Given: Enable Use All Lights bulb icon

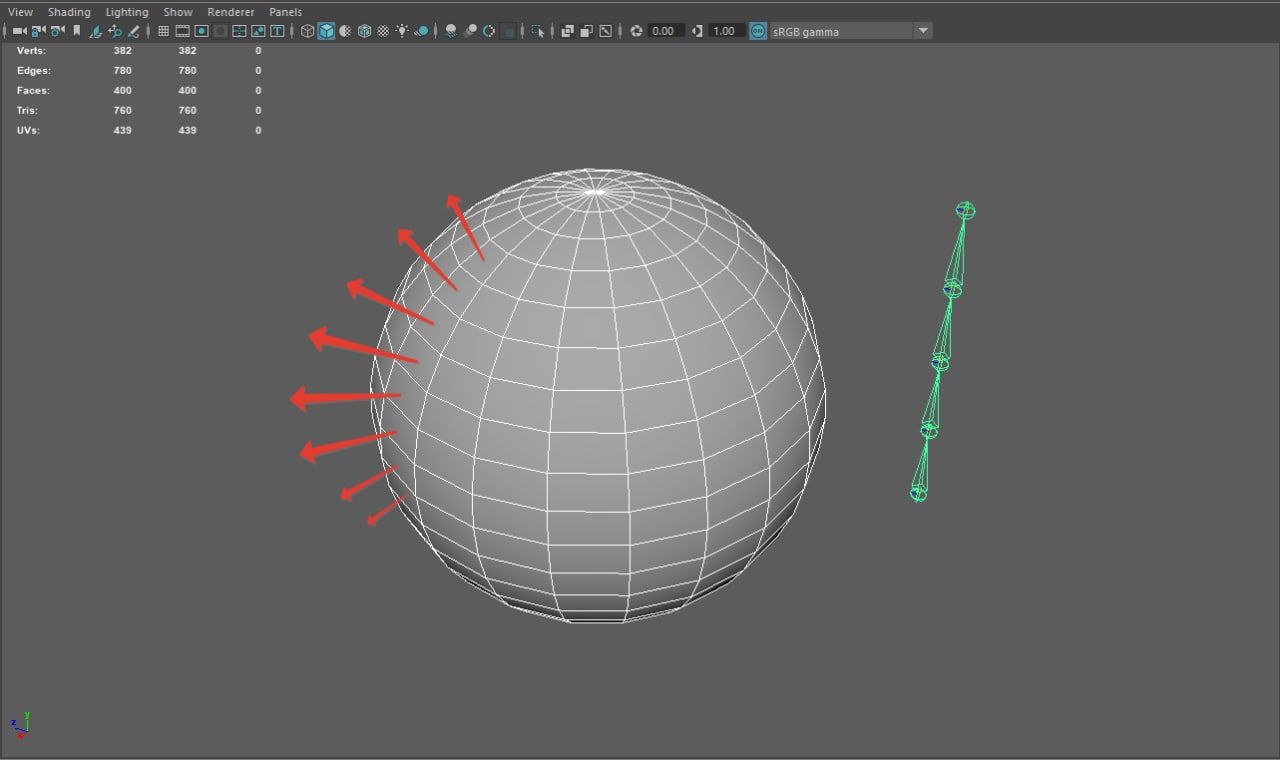Looking at the screenshot, I should 402,31.
